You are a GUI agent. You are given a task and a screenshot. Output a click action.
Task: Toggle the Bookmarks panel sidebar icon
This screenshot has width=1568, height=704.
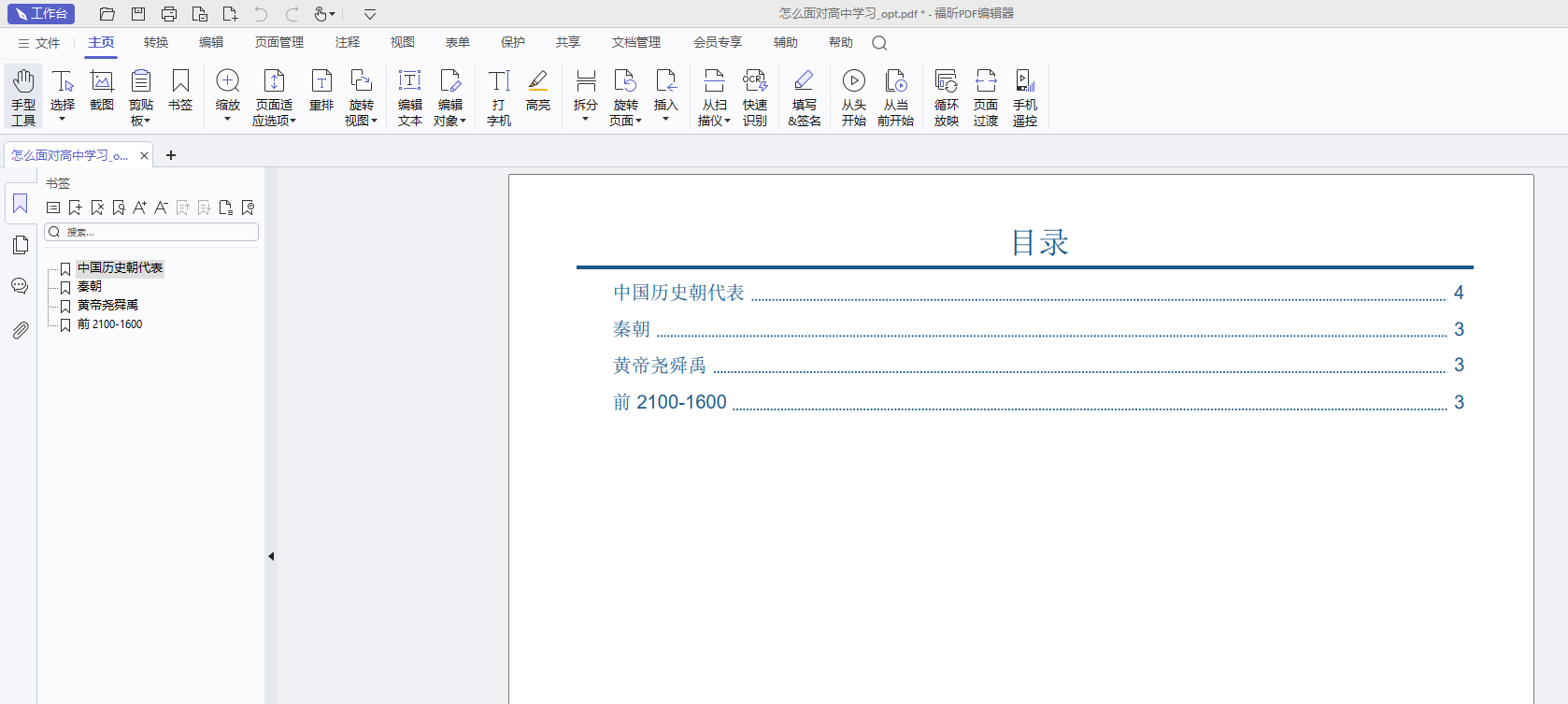click(x=20, y=204)
